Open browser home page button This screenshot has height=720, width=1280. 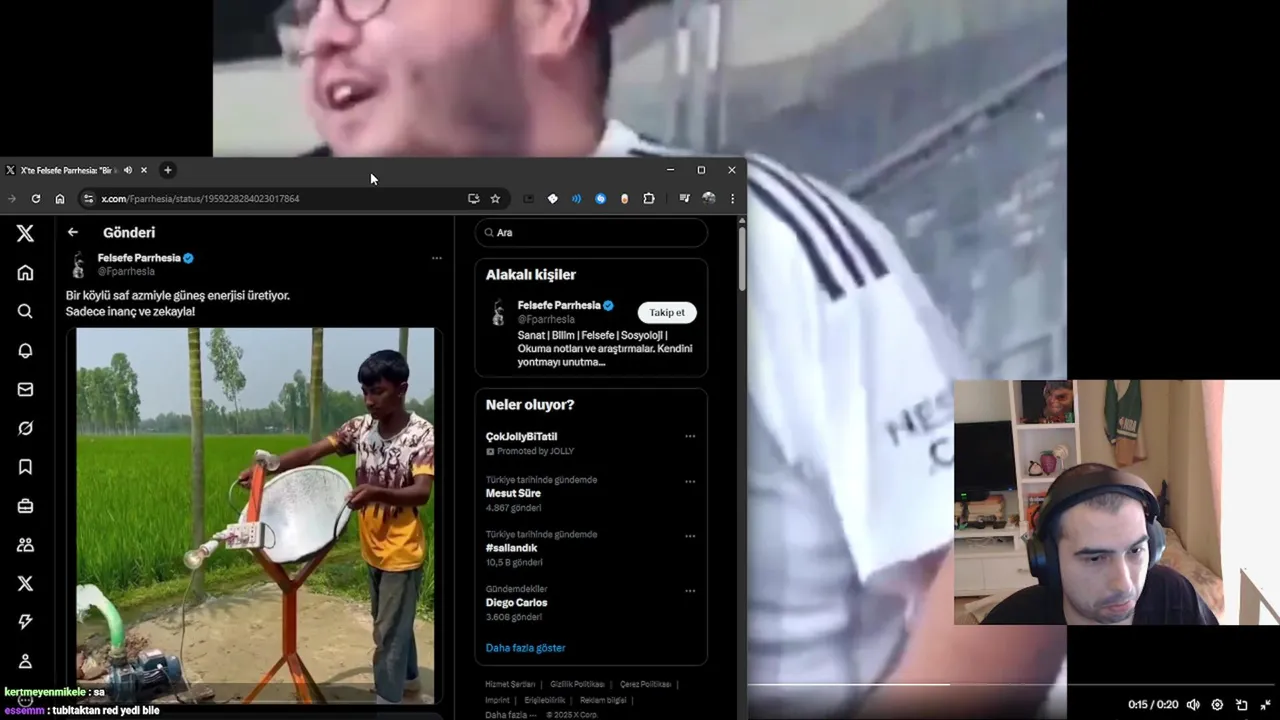coord(60,199)
